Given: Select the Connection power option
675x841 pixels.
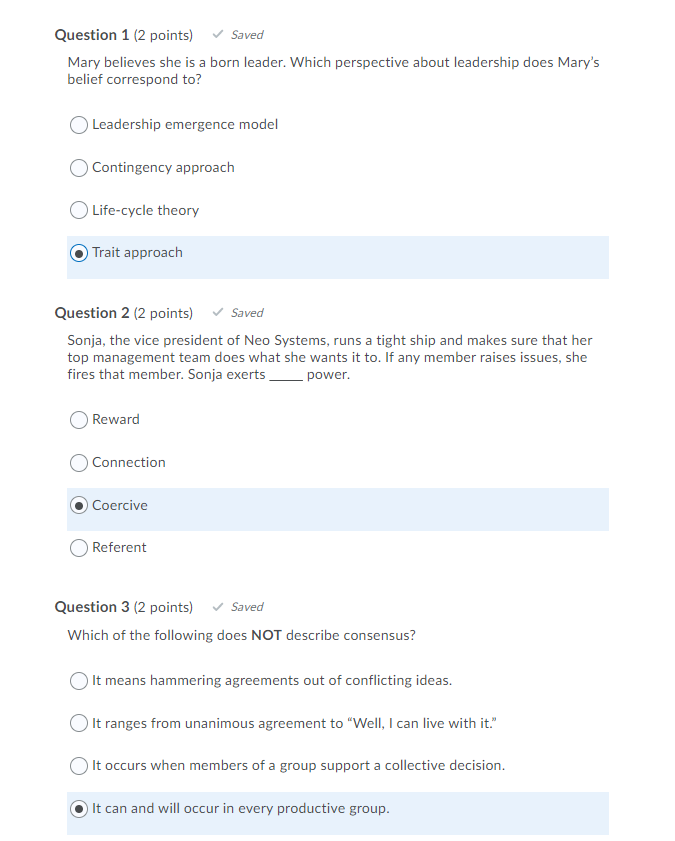Looking at the screenshot, I should [x=79, y=463].
